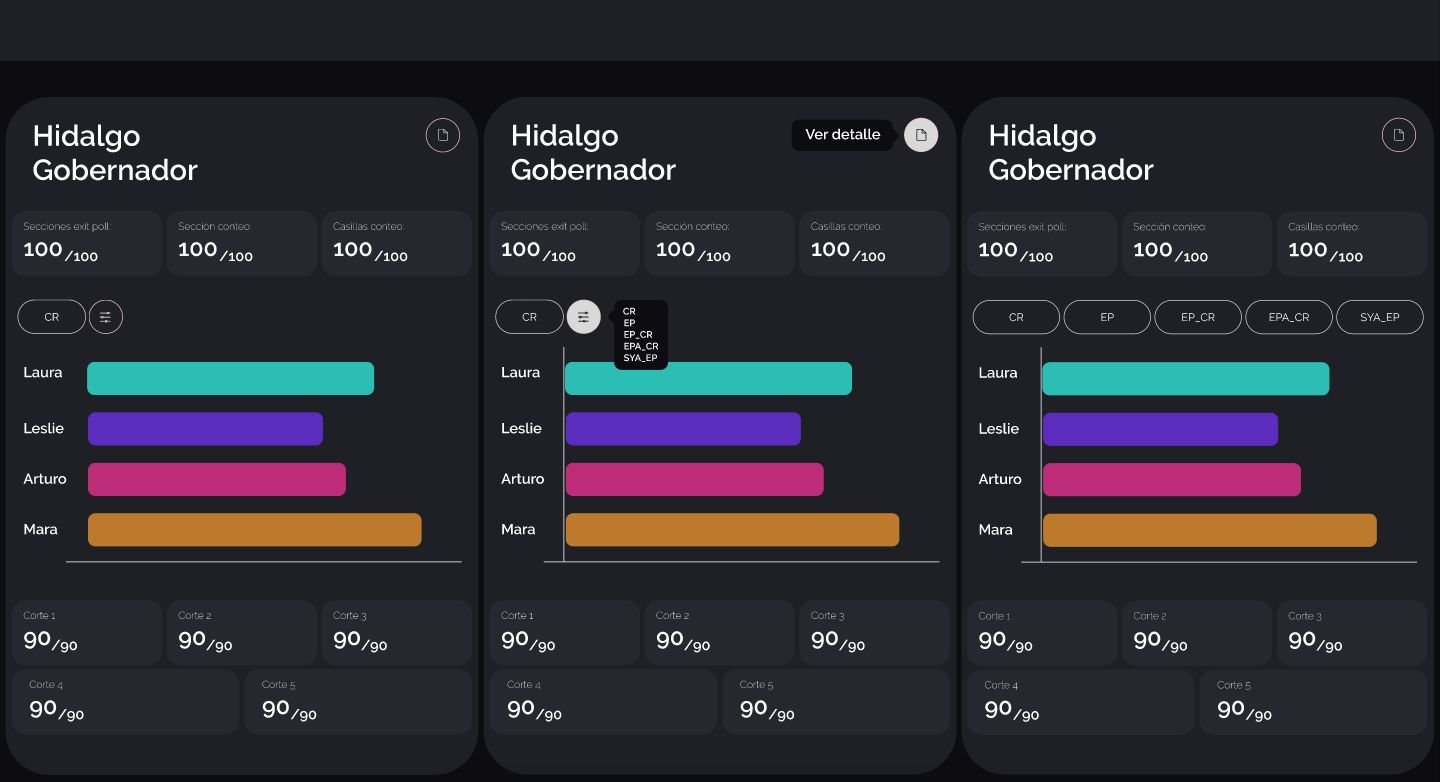The image size is (1440, 782).
Task: Click the Ver detalle tooltip label
Action: [x=843, y=135]
